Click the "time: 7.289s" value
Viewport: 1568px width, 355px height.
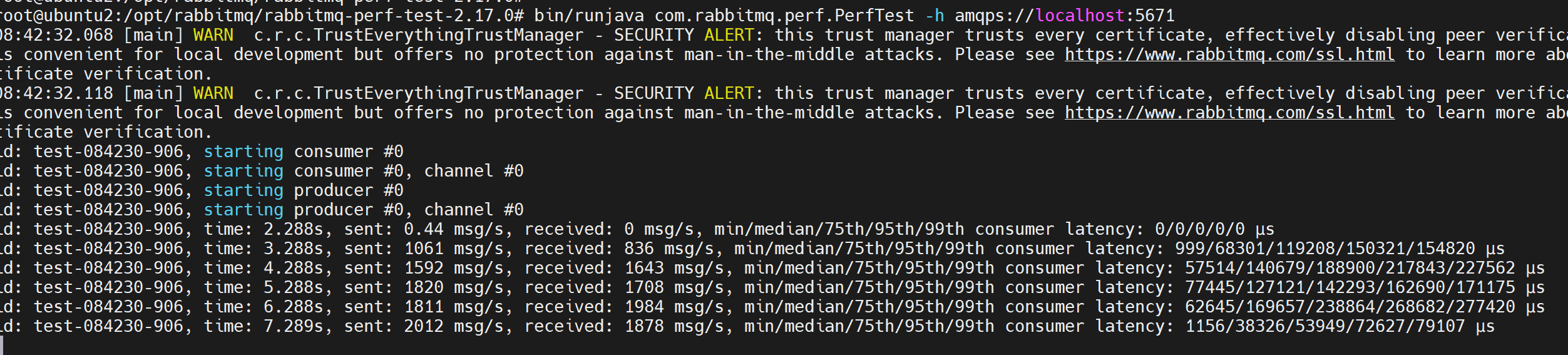[x=263, y=326]
